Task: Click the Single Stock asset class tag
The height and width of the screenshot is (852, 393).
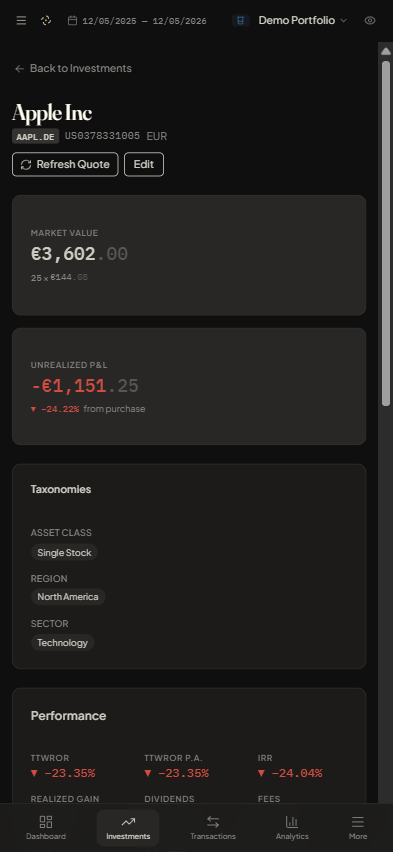Action: [64, 553]
